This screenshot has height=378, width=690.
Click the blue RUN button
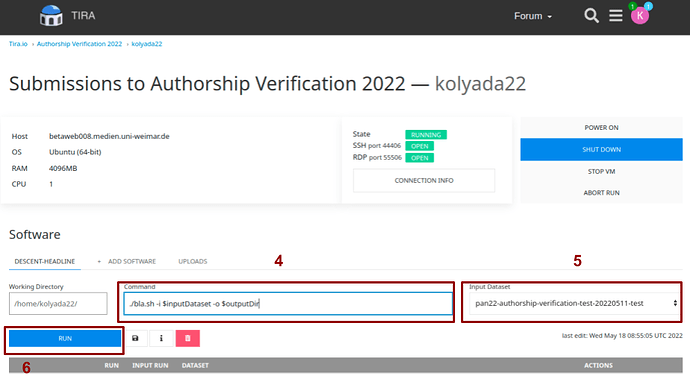coord(65,338)
